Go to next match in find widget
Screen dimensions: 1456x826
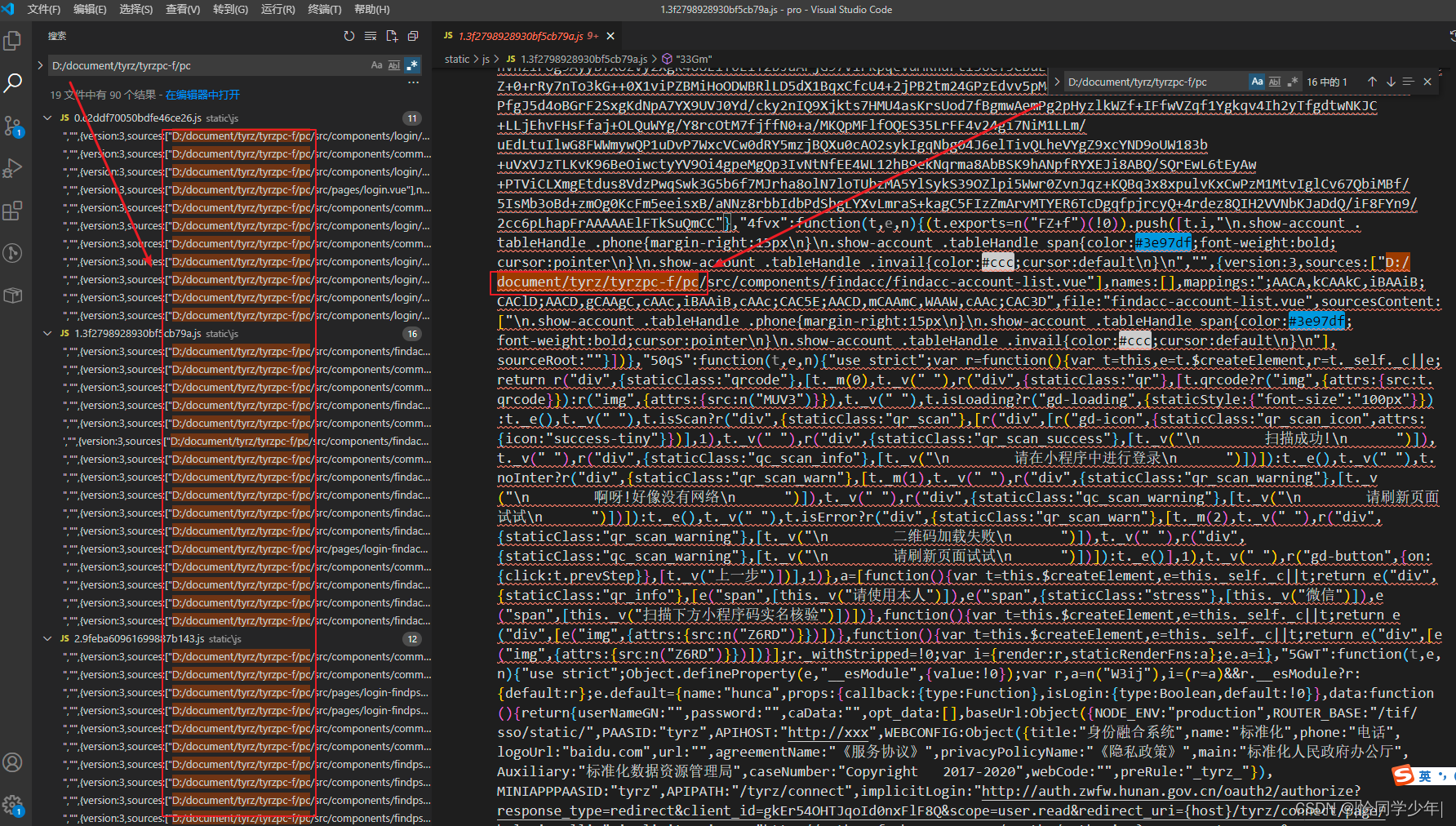point(1391,82)
